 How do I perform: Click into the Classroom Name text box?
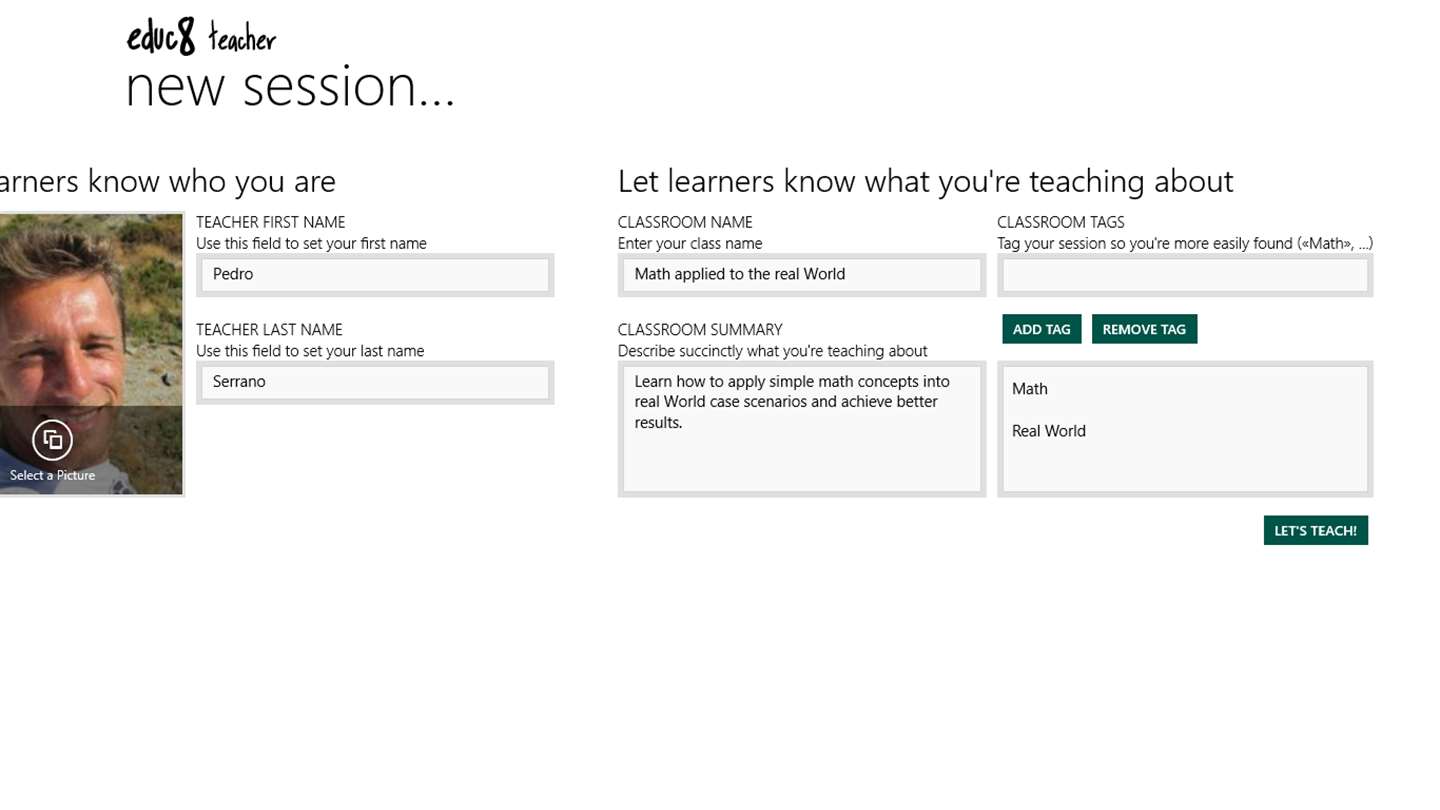801,275
